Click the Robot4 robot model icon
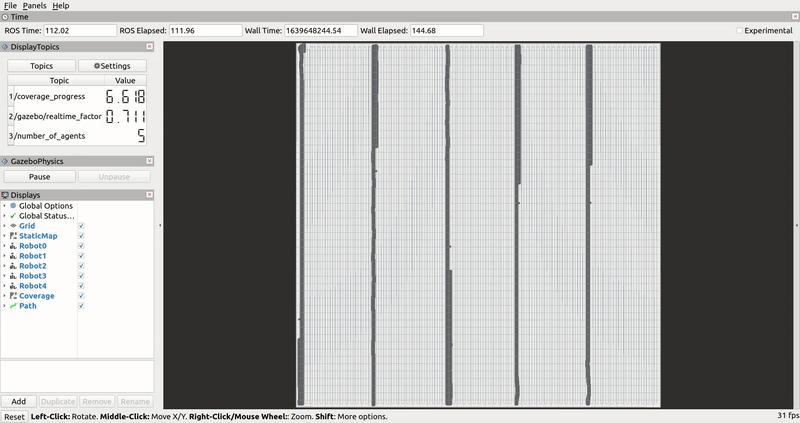Screen dimensions: 800x423 coord(13,286)
